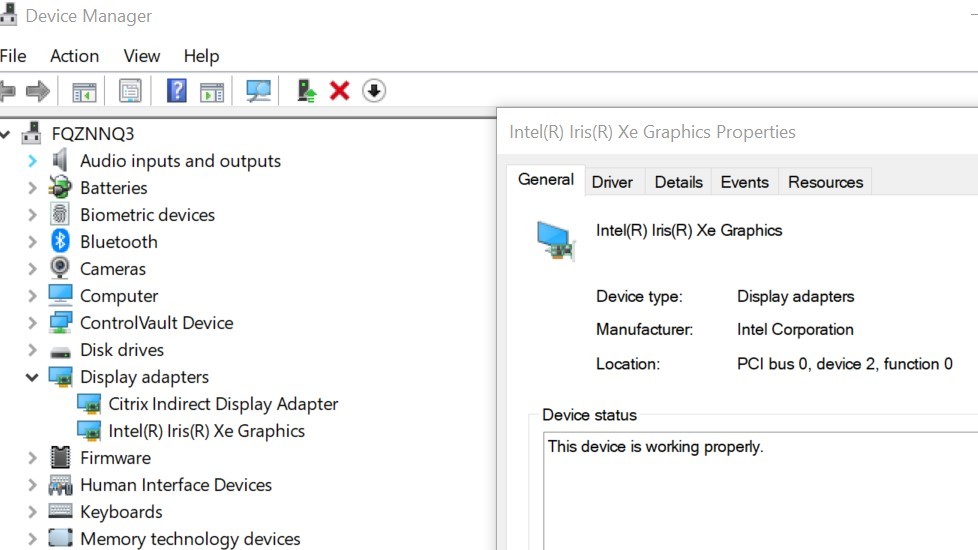Collapse the Display adapters node
This screenshot has width=978, height=550.
coord(32,377)
